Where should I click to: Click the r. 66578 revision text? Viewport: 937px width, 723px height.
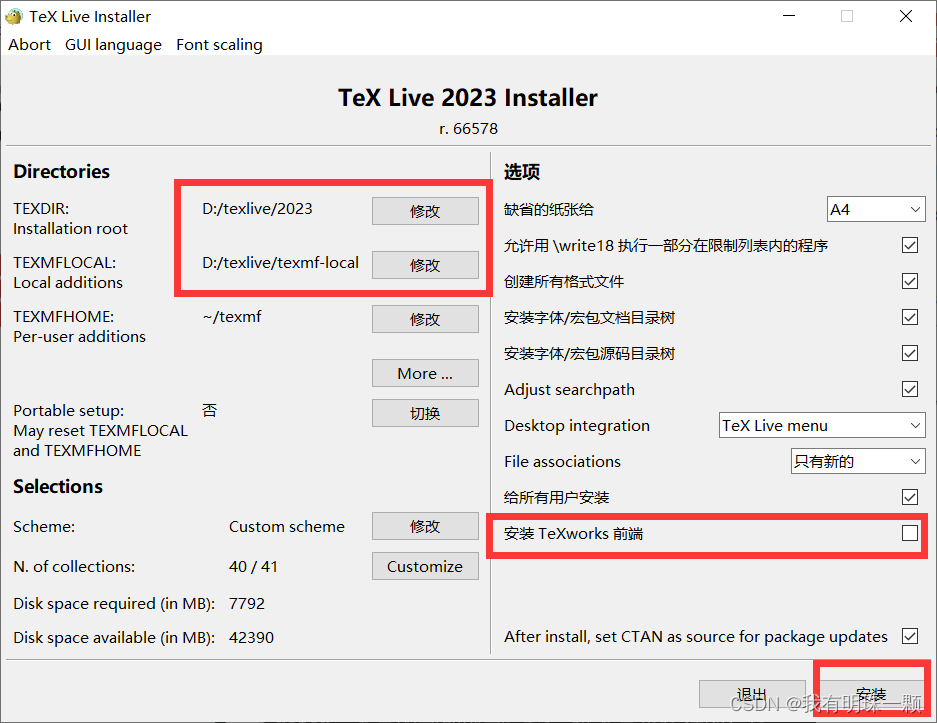[468, 128]
